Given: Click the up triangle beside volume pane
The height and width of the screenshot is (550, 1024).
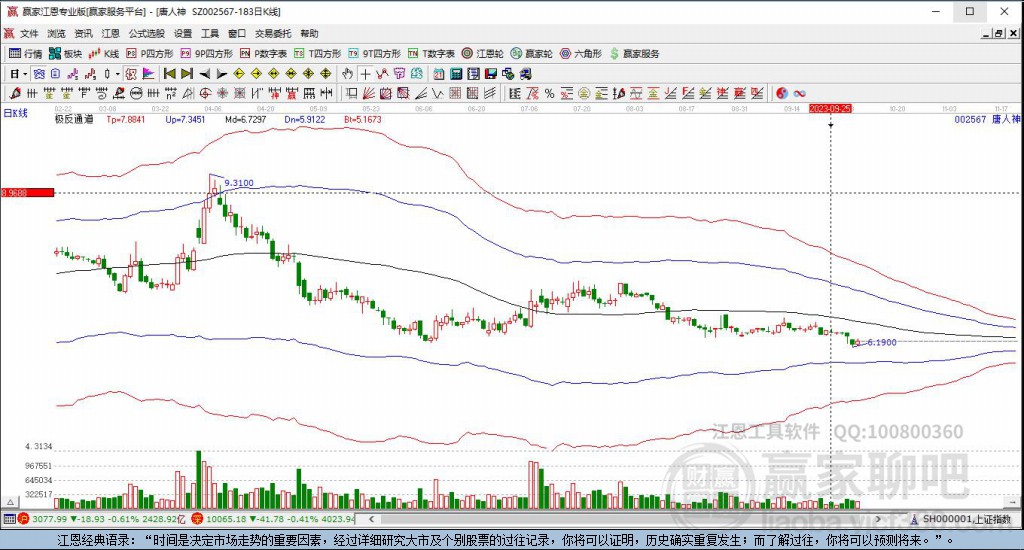Looking at the screenshot, I should [x=10, y=502].
